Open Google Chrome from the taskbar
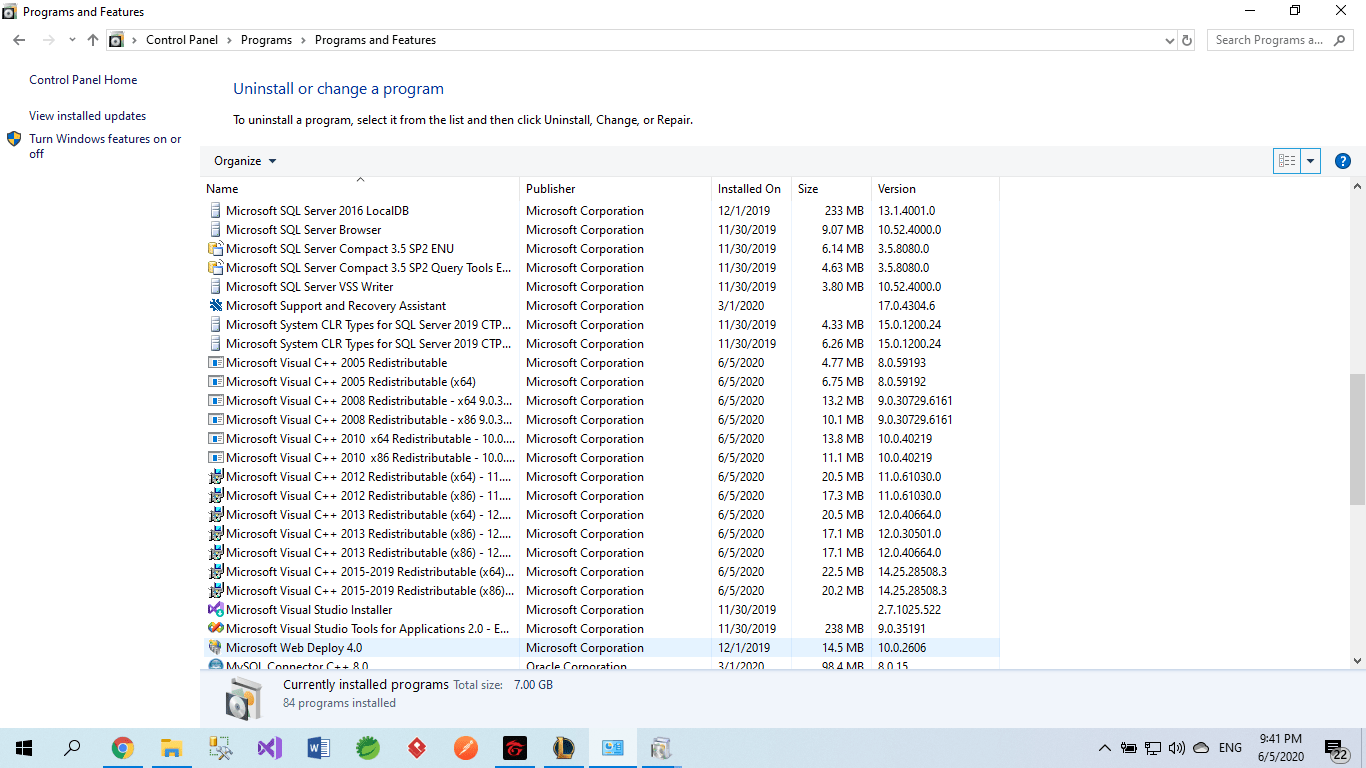This screenshot has width=1366, height=768. (123, 748)
